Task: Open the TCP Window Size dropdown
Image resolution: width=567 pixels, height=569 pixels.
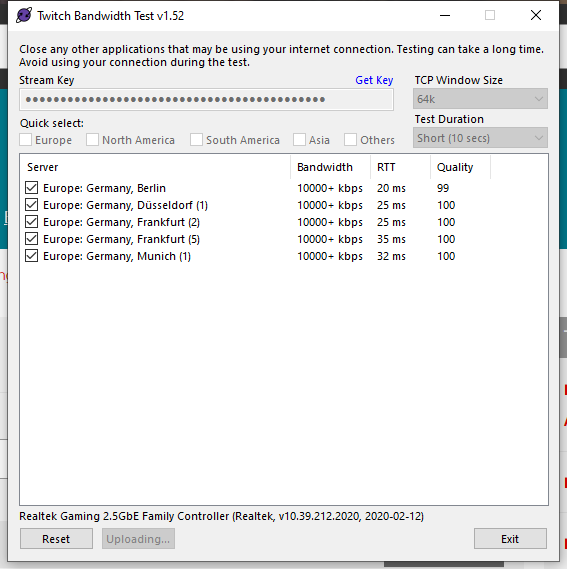Action: 480,99
